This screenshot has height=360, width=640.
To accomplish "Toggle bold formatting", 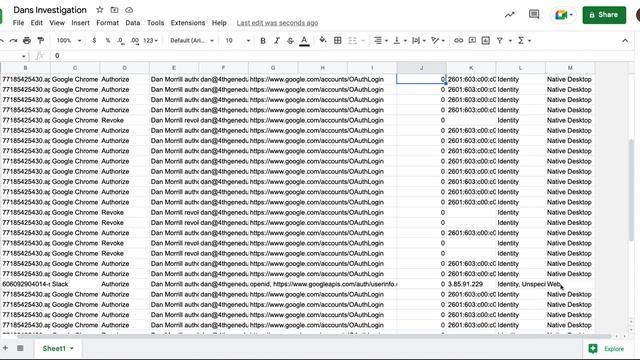I will [263, 40].
